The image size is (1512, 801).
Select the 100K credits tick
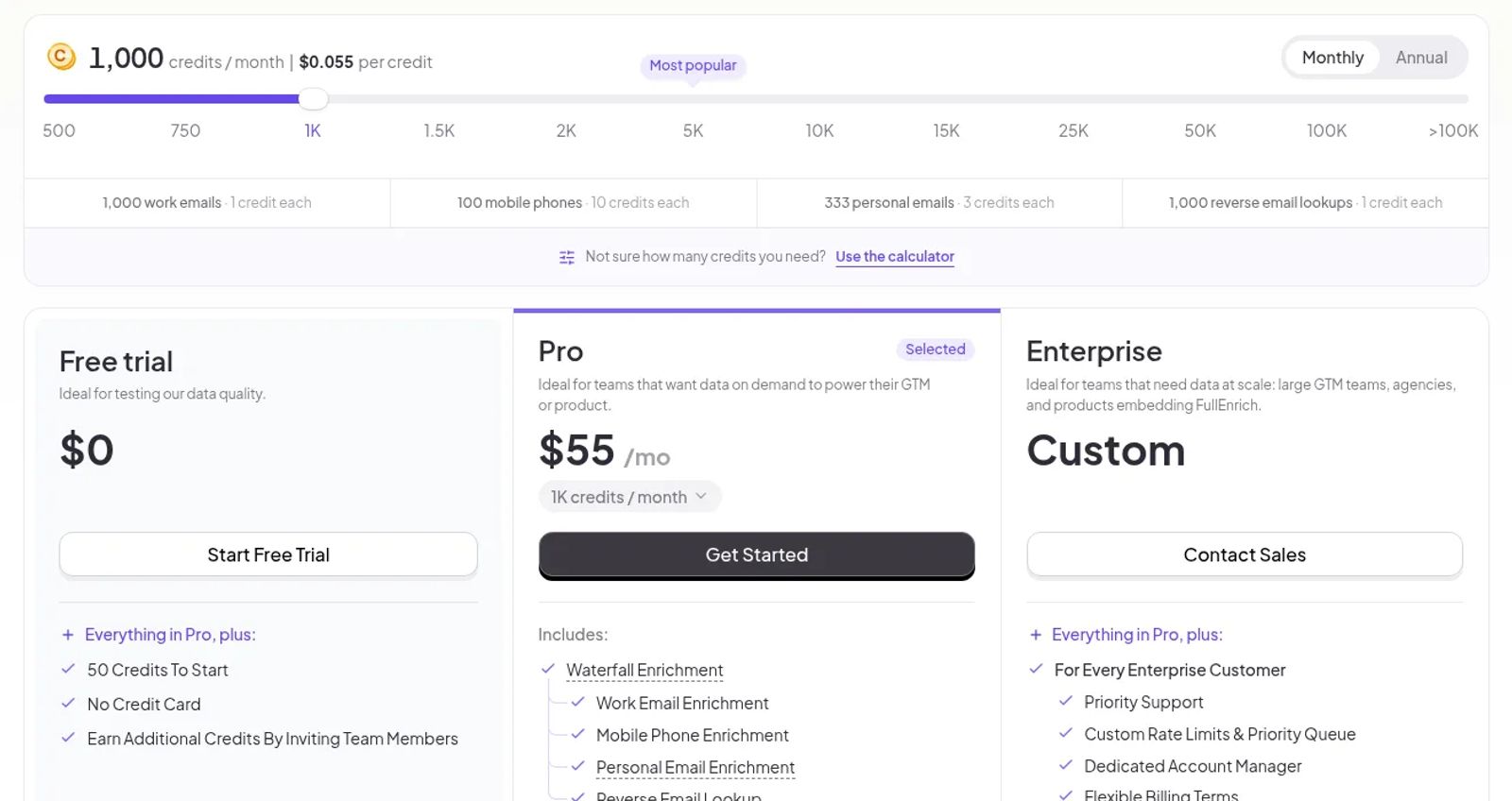coord(1327,130)
